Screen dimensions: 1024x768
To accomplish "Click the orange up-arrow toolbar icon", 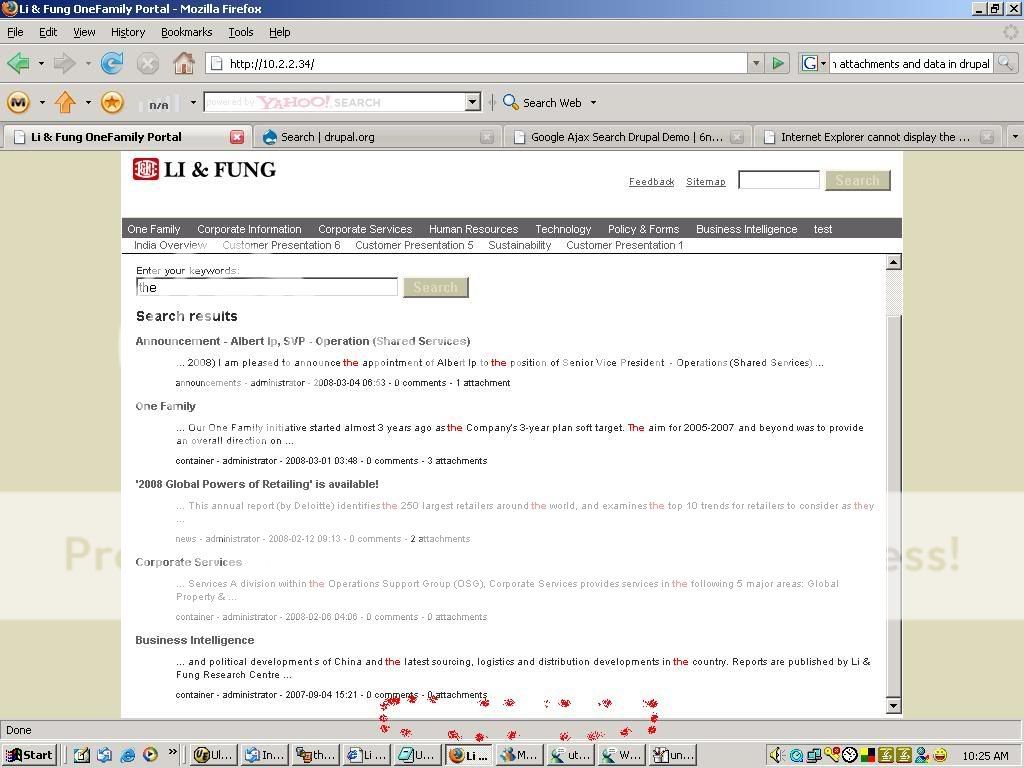I will pyautogui.click(x=66, y=102).
